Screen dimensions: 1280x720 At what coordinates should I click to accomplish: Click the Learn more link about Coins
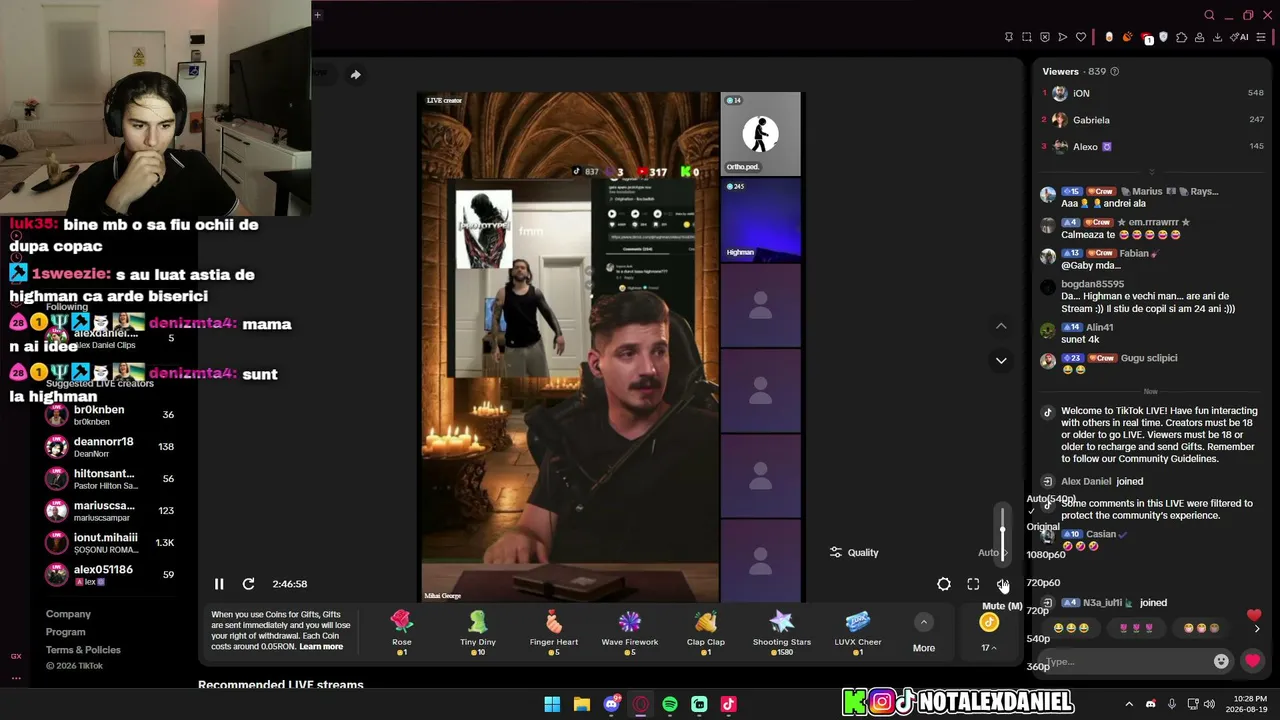click(321, 647)
